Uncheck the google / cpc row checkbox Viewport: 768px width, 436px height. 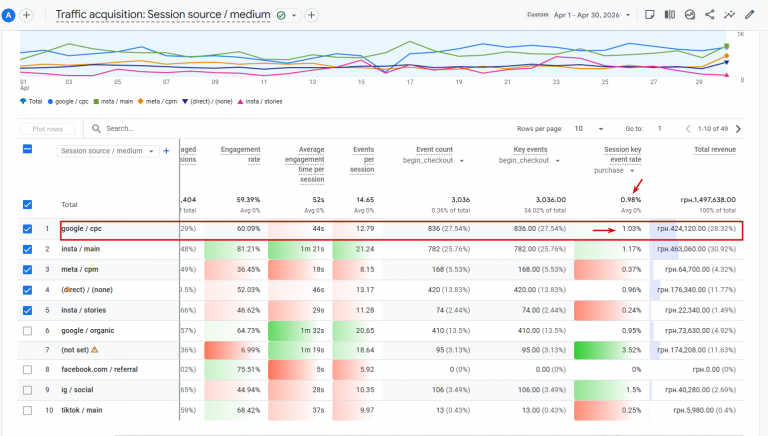27,229
